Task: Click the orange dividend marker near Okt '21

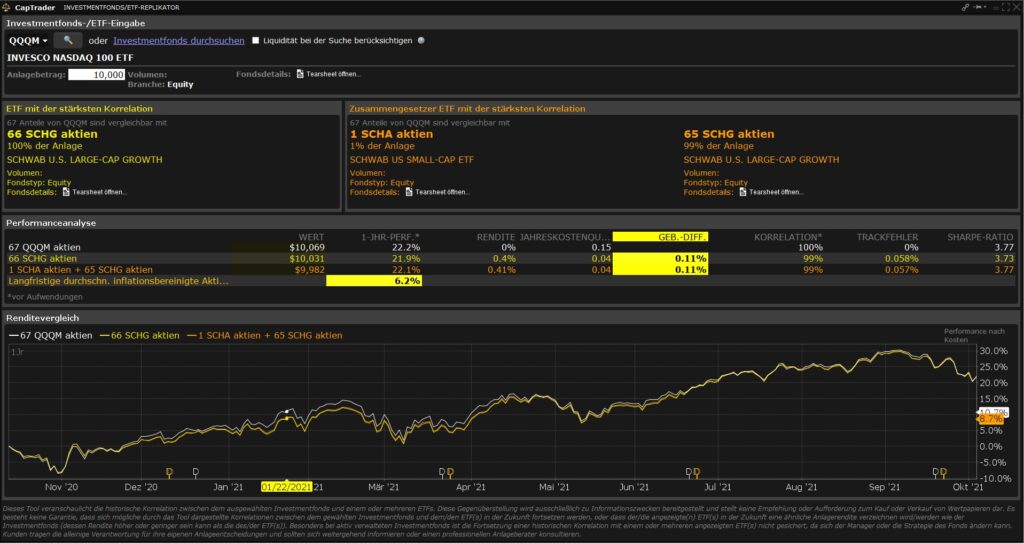Action: [x=943, y=472]
